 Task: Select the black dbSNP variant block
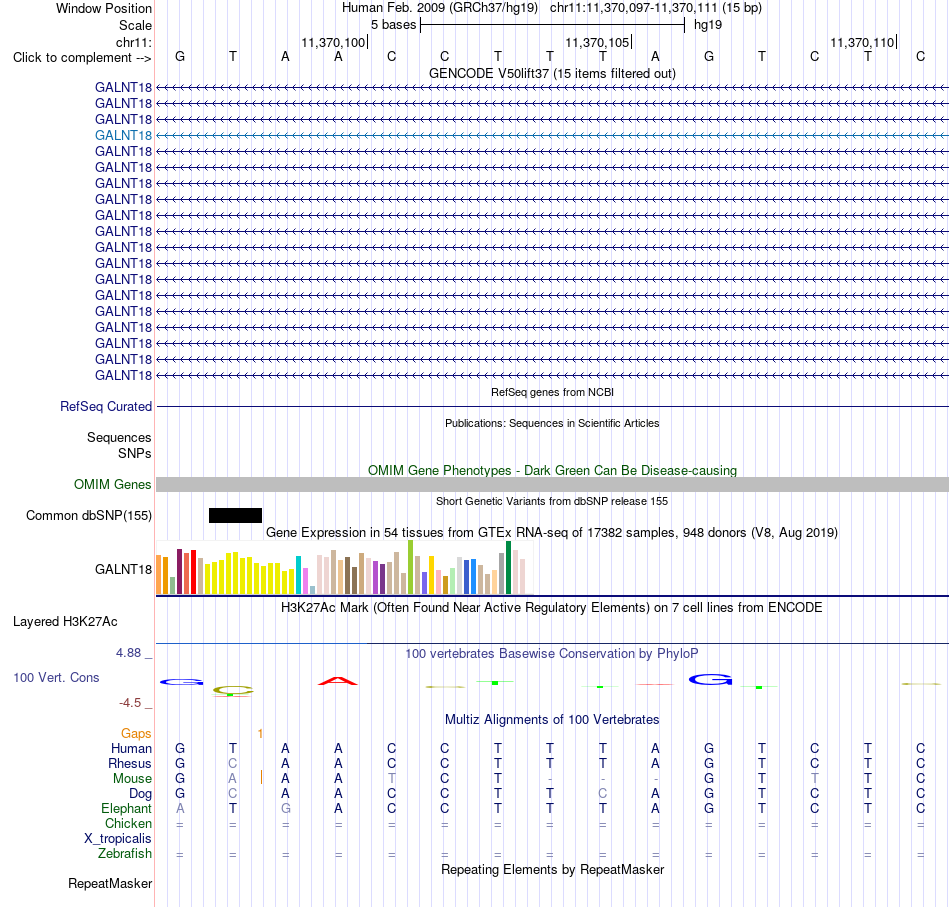(235, 516)
